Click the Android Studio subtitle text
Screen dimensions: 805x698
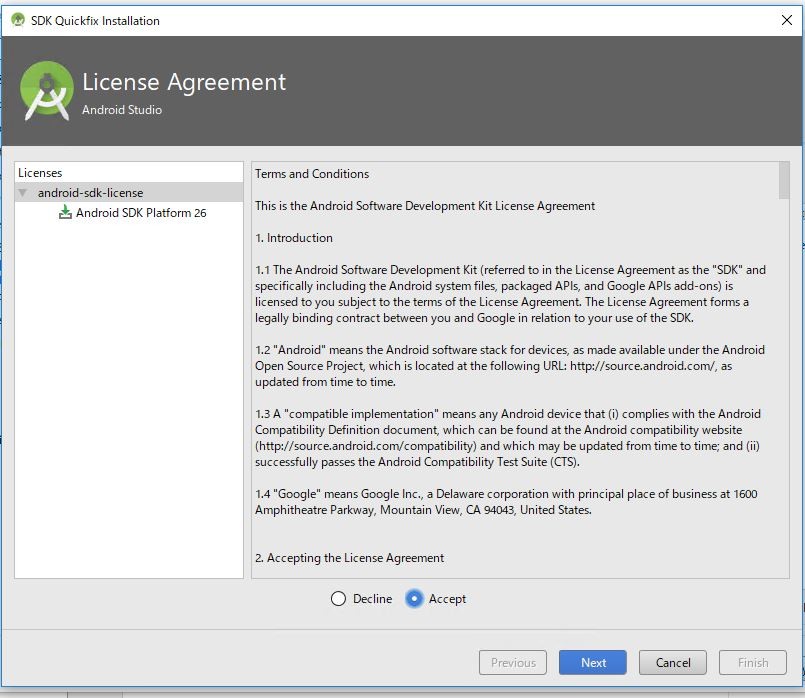(122, 110)
